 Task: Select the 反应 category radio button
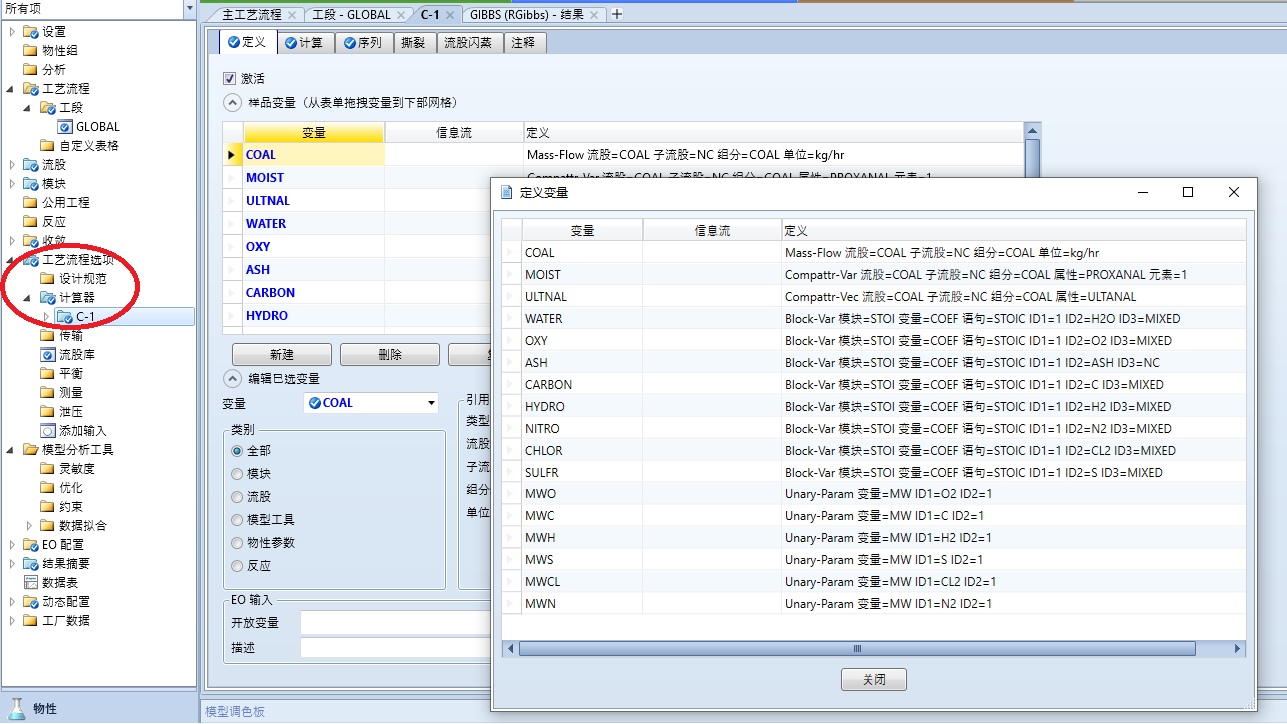point(237,566)
